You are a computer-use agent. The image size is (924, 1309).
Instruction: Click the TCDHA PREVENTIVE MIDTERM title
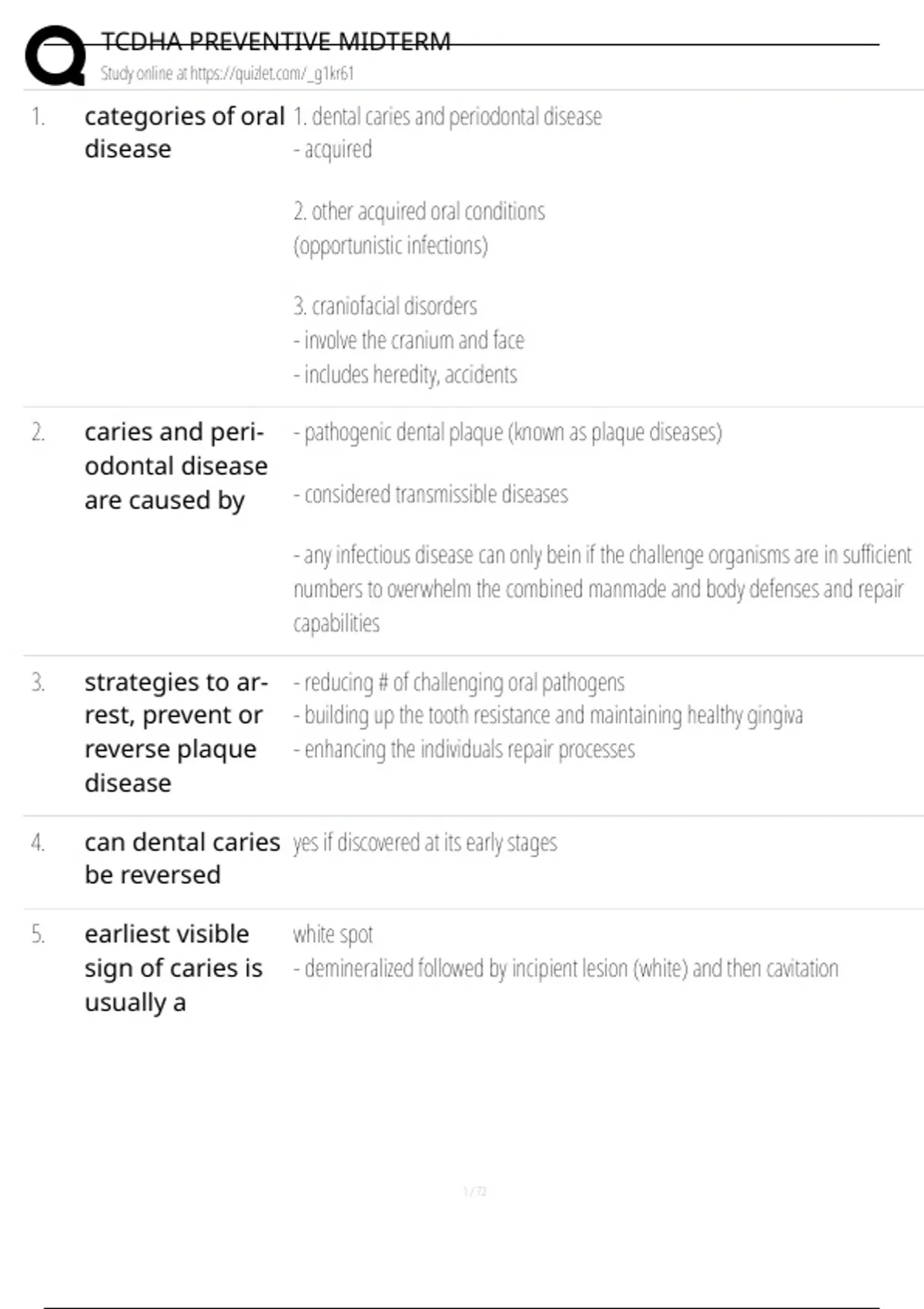276,42
